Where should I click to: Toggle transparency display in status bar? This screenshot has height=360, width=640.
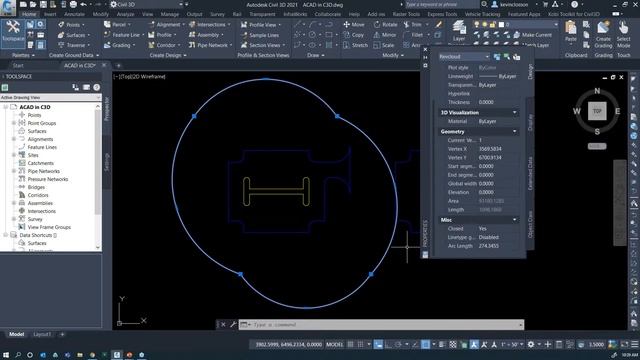[453, 344]
